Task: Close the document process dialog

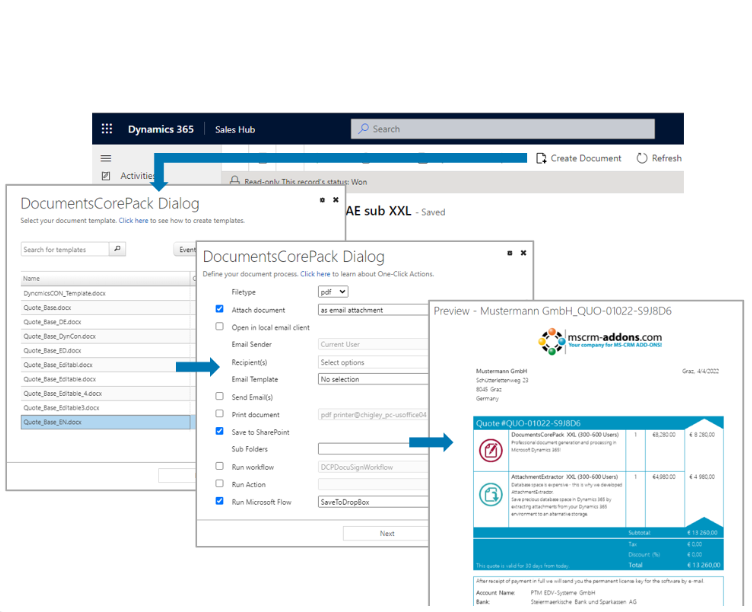Action: click(x=523, y=253)
